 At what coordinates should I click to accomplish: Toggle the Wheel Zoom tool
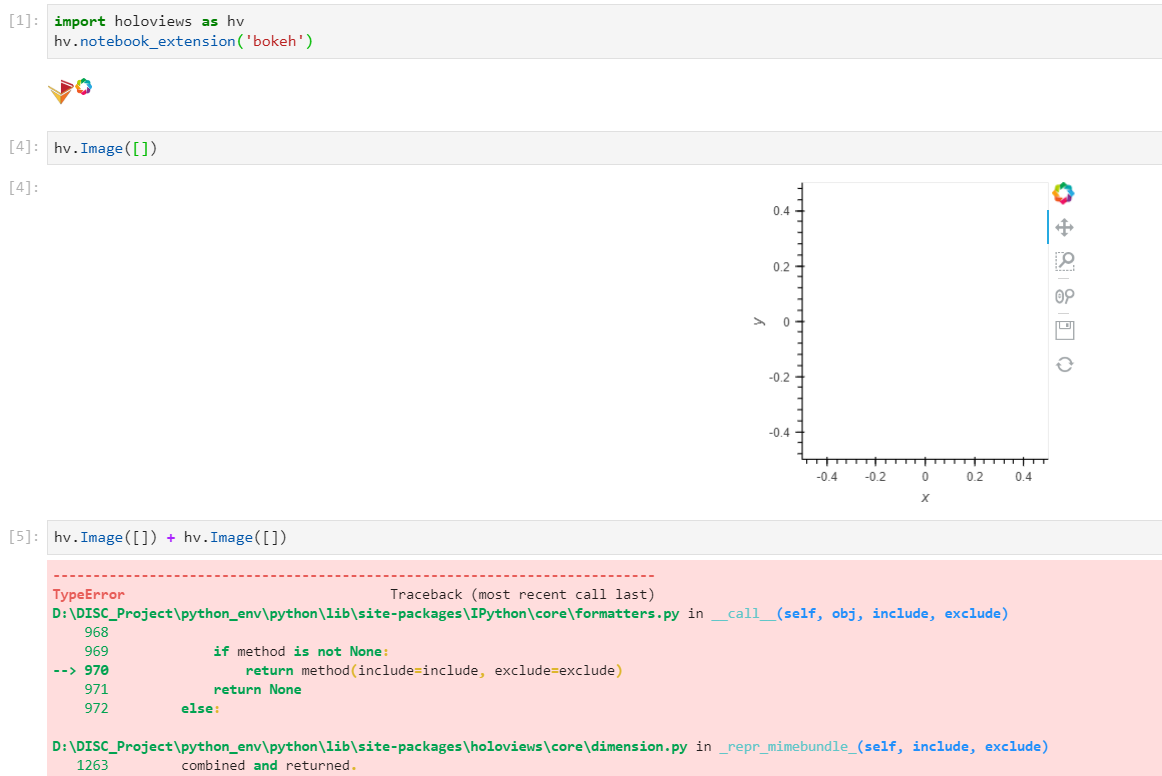(x=1064, y=296)
